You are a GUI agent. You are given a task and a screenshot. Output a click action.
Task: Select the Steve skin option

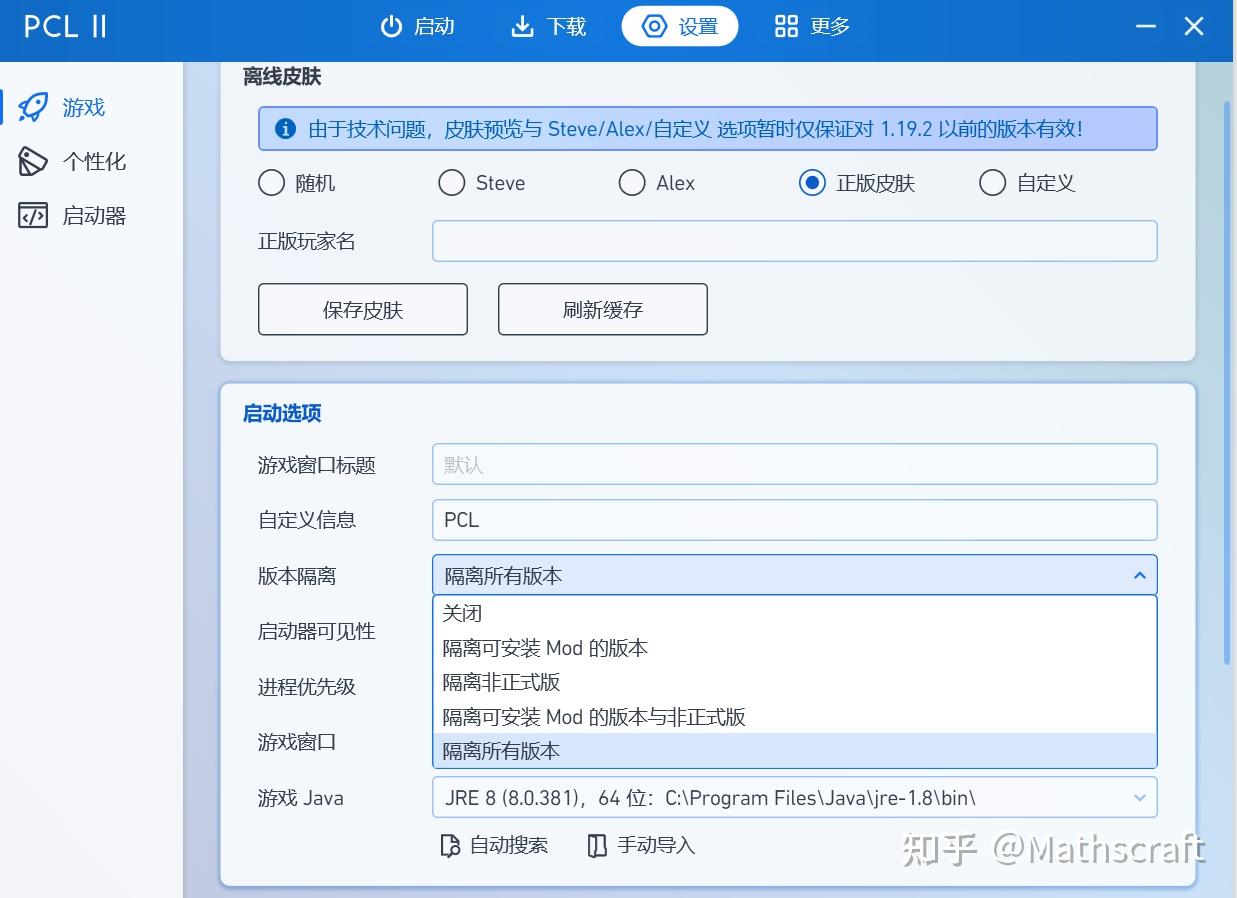tap(451, 183)
